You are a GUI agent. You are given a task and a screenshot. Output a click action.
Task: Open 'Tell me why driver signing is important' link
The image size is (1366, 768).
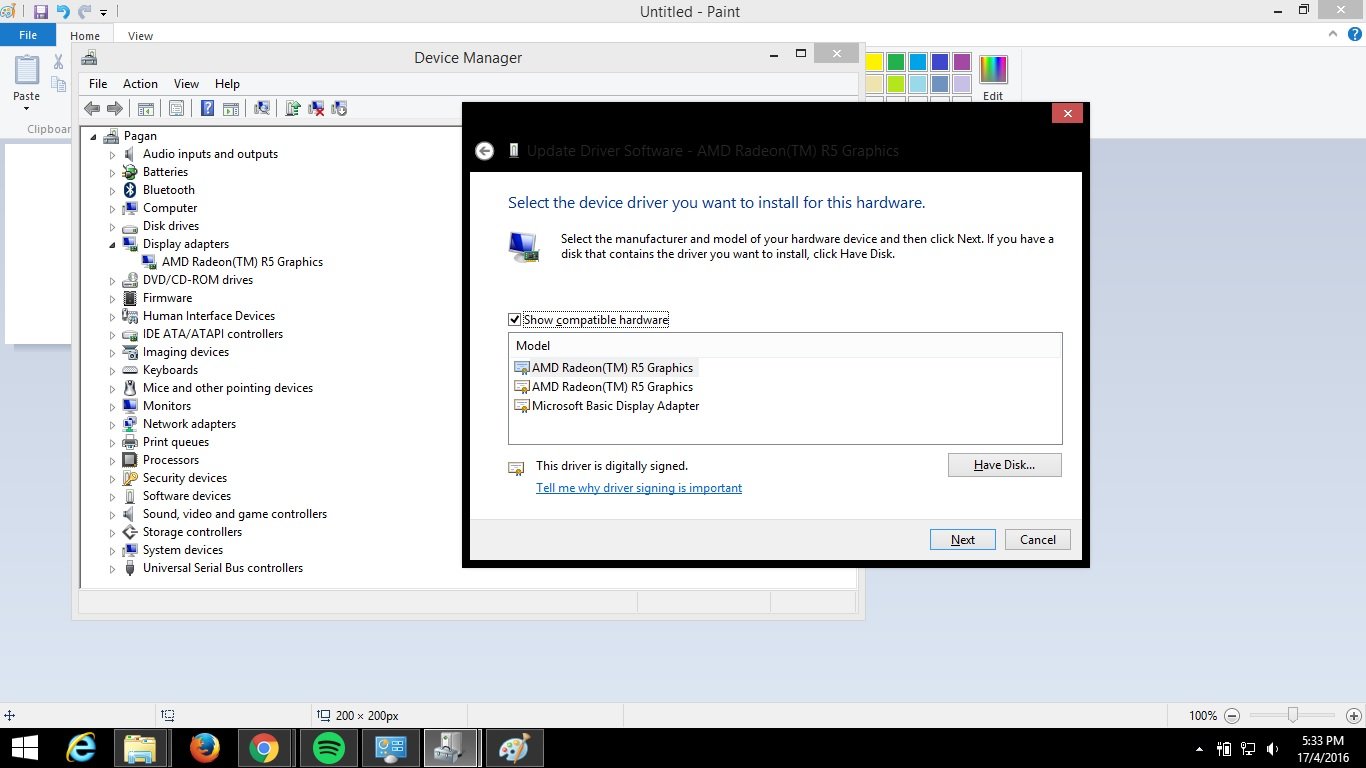(x=639, y=488)
